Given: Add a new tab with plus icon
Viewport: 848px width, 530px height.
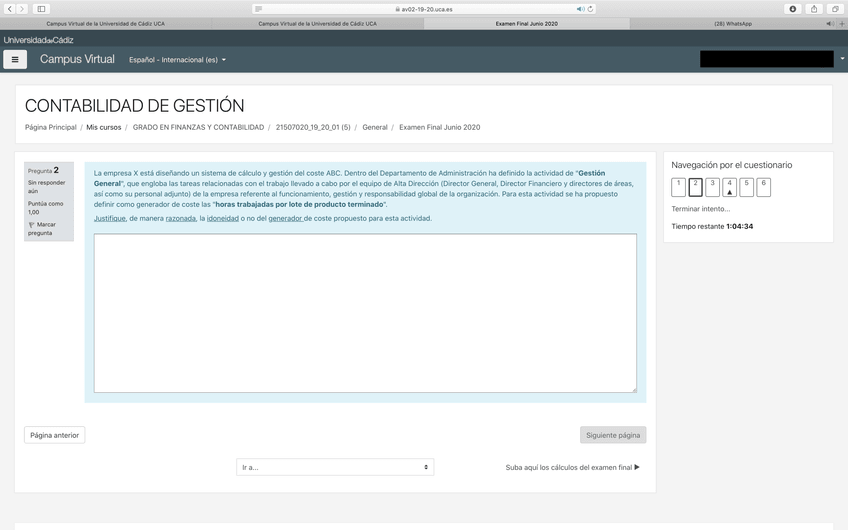Looking at the screenshot, I should [x=842, y=24].
